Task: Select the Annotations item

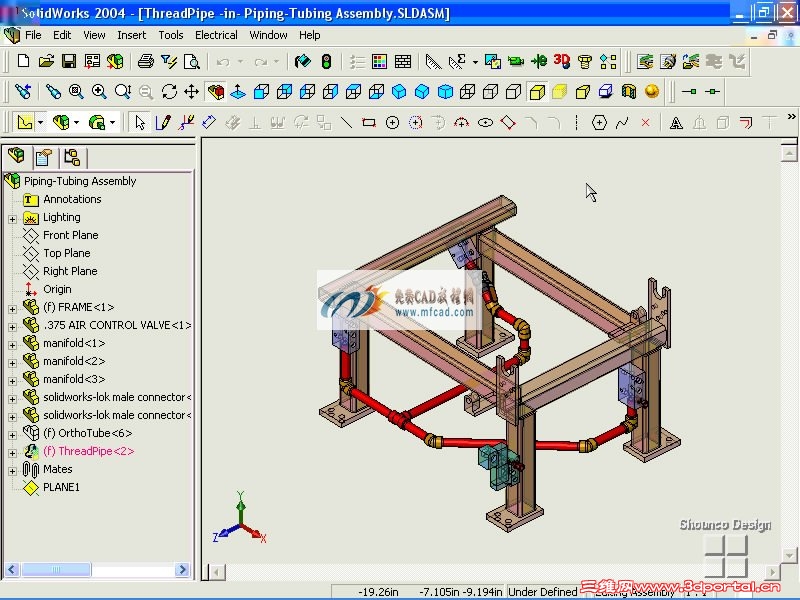Action: [72, 199]
